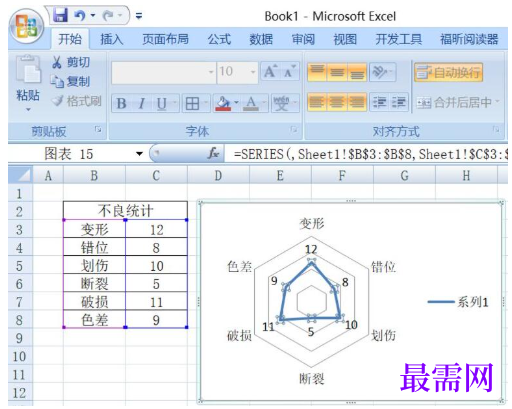
Task: Decrease the indent
Action: 379,102
